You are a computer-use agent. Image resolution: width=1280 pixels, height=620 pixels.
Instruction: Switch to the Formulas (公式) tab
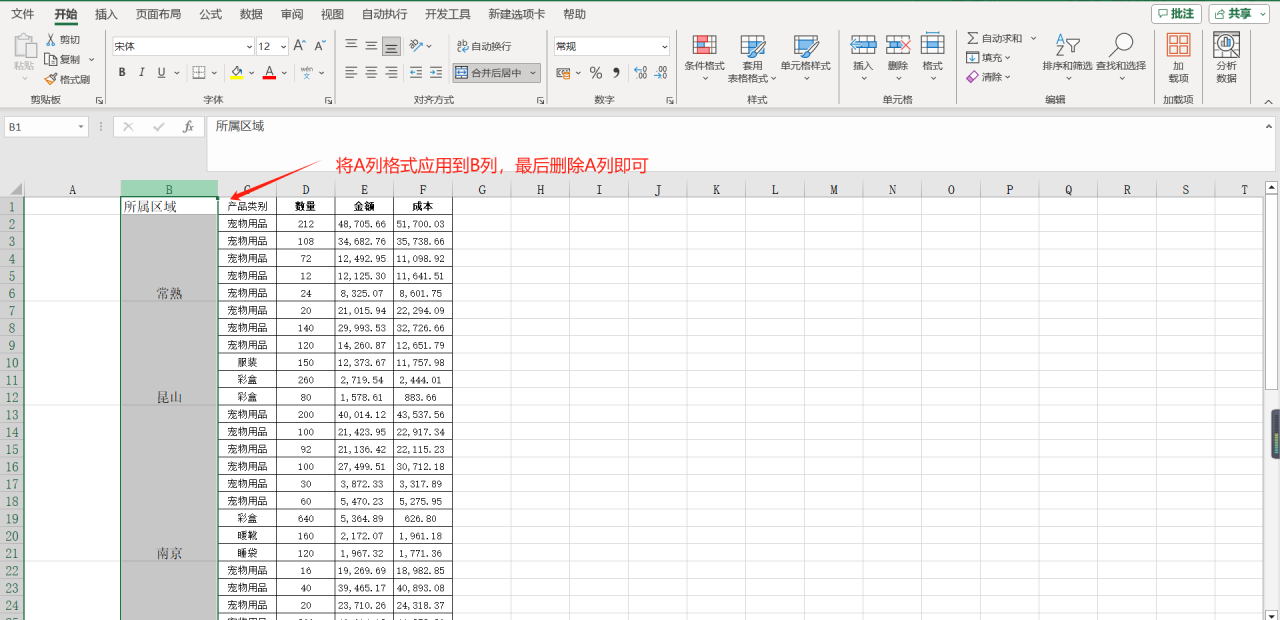(x=210, y=14)
